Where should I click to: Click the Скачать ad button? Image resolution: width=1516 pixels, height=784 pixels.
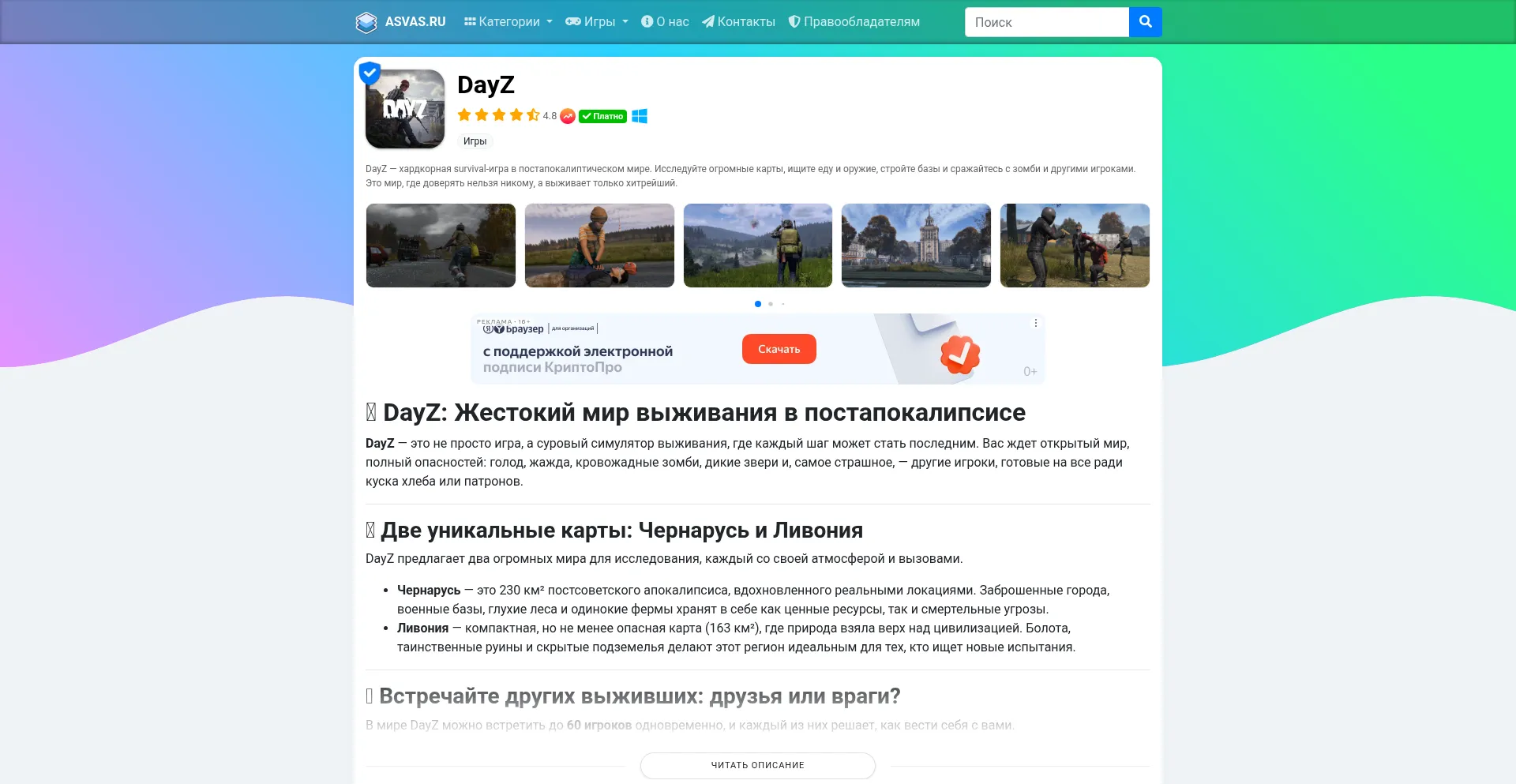[779, 349]
